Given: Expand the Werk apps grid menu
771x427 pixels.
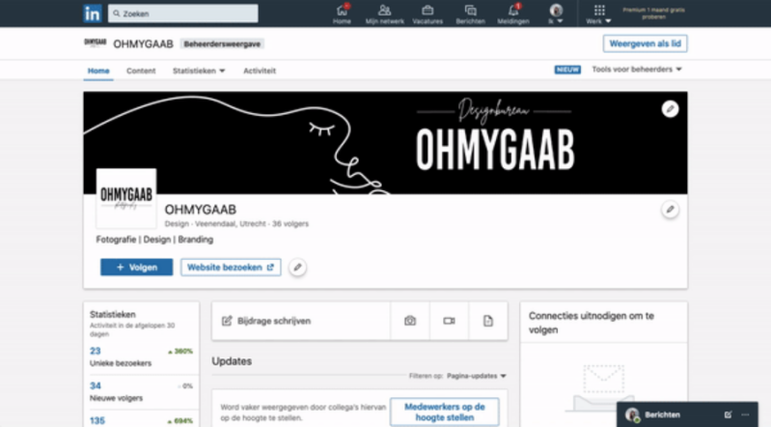Looking at the screenshot, I should pyautogui.click(x=598, y=14).
